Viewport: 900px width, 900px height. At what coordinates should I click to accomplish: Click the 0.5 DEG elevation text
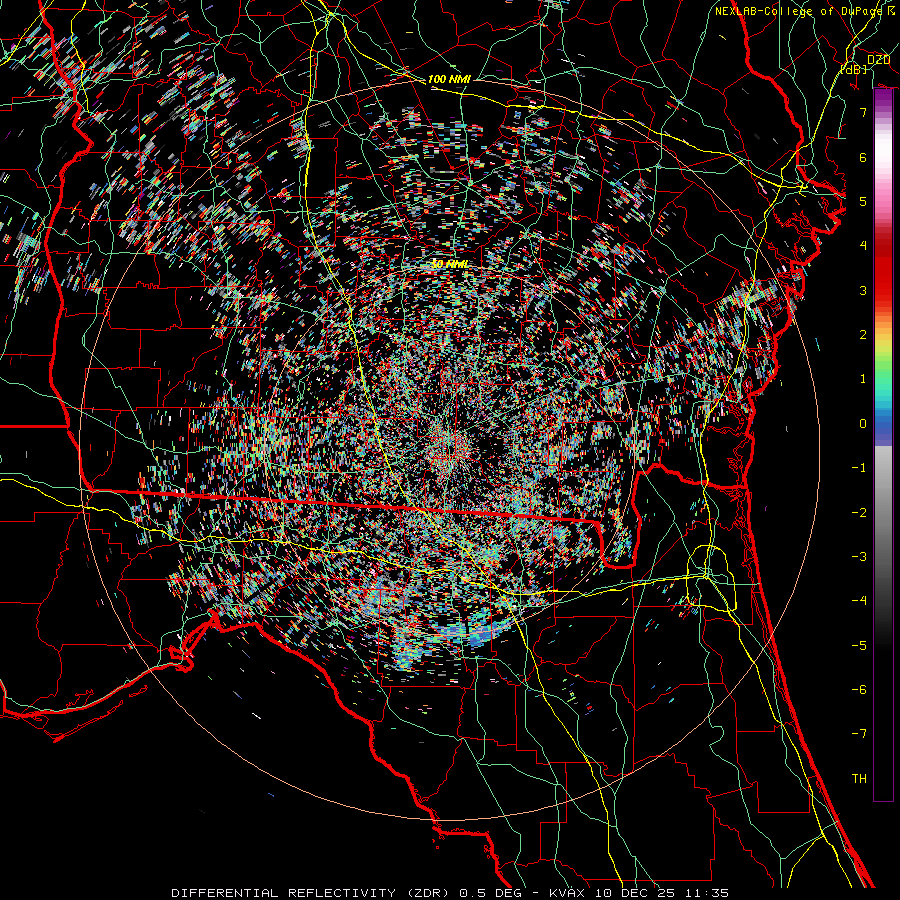click(x=491, y=893)
